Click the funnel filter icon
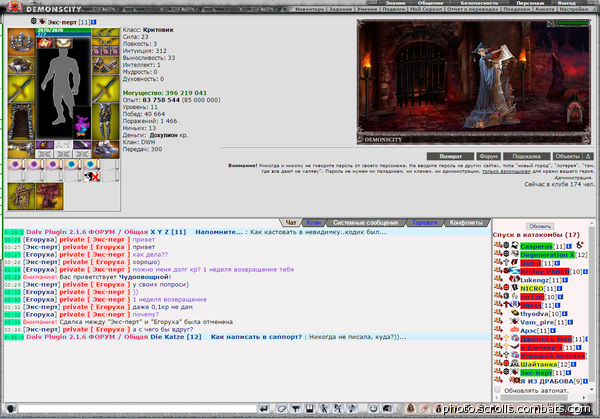The width and height of the screenshot is (600, 419). click(295, 409)
